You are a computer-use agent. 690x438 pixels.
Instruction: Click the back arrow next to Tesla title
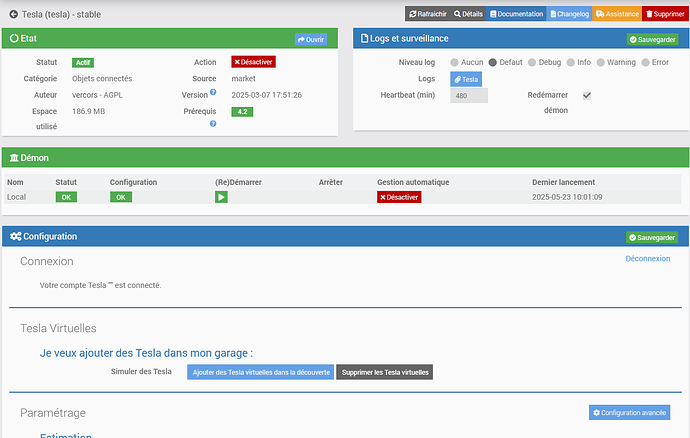[x=14, y=15]
